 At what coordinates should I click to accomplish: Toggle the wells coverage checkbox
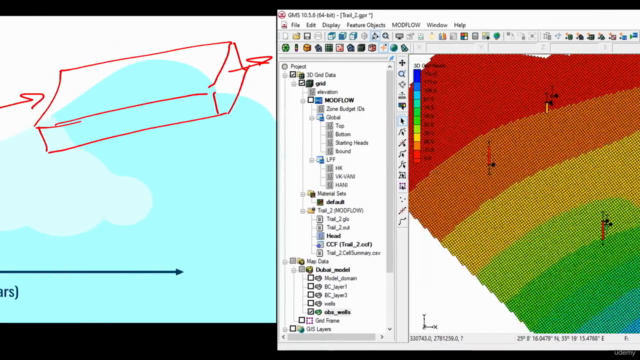(x=311, y=303)
